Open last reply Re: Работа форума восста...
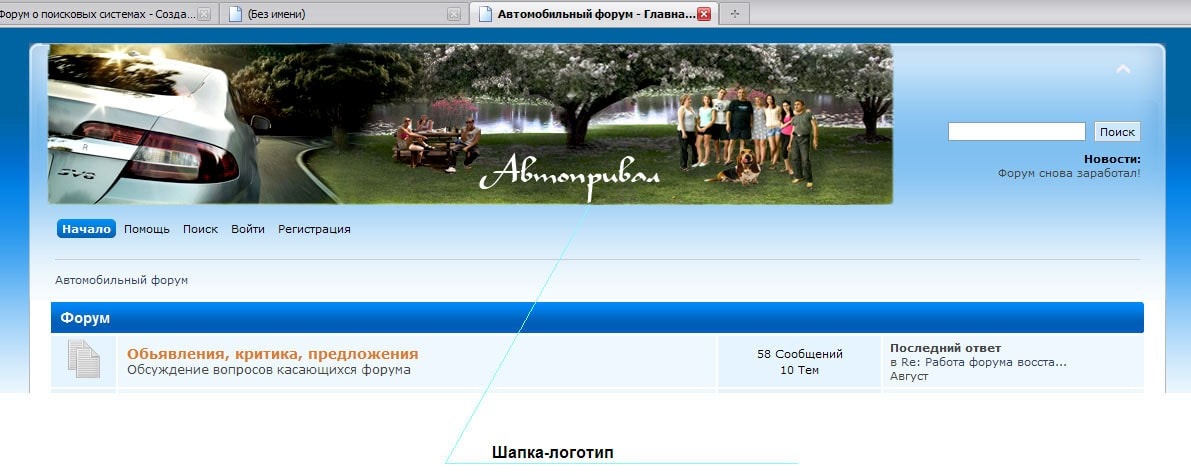The image size is (1191, 476). (x=984, y=362)
